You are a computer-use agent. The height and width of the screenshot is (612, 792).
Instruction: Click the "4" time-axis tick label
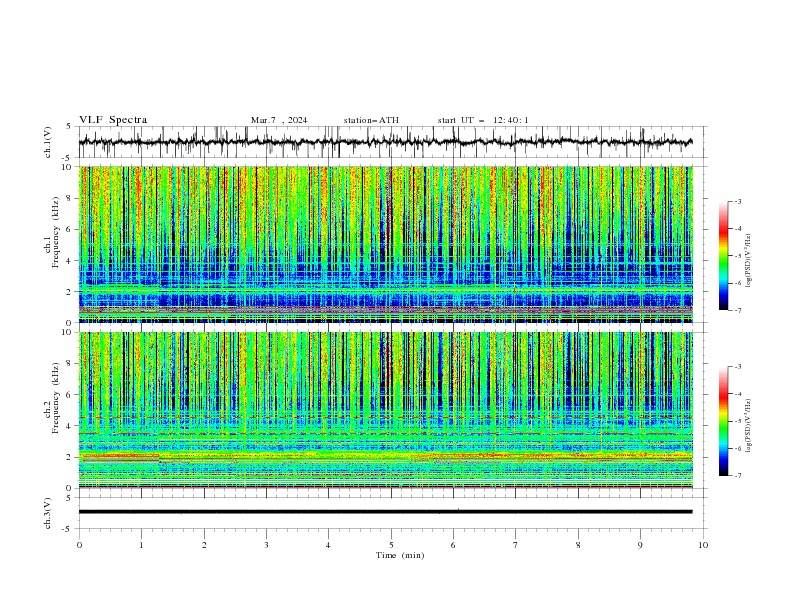pos(328,545)
